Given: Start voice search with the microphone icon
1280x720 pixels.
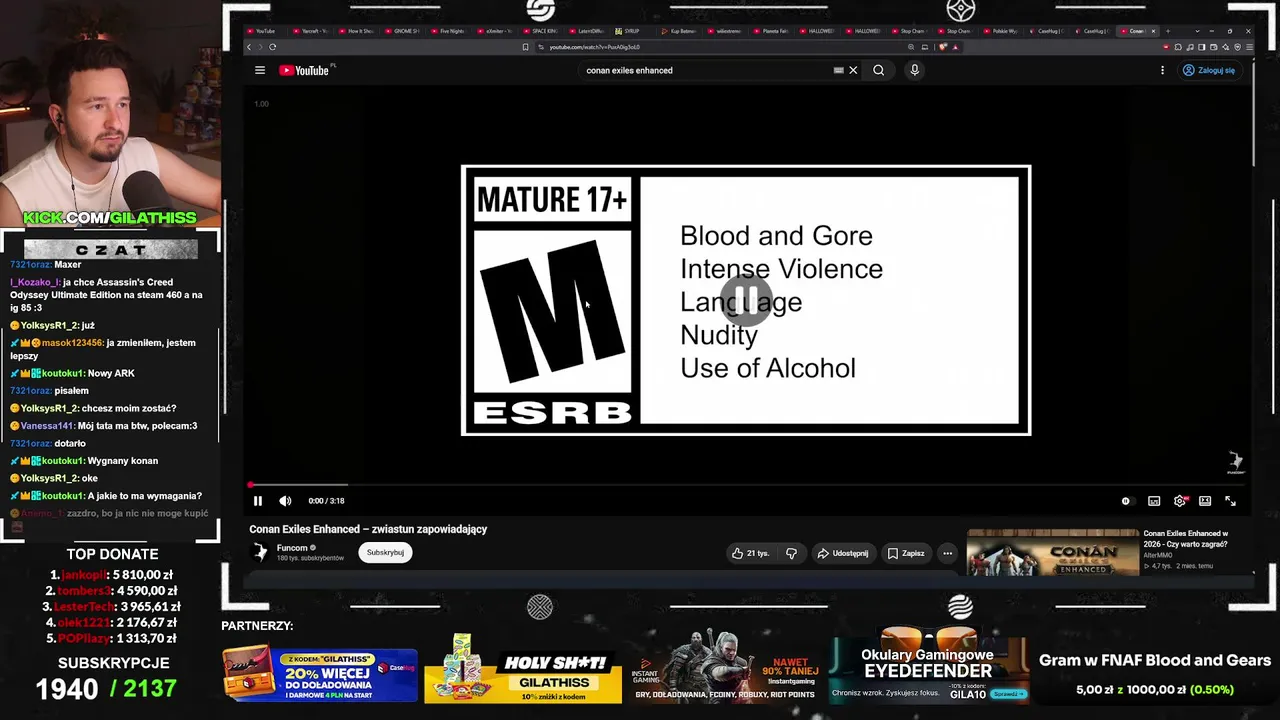Looking at the screenshot, I should click(914, 70).
